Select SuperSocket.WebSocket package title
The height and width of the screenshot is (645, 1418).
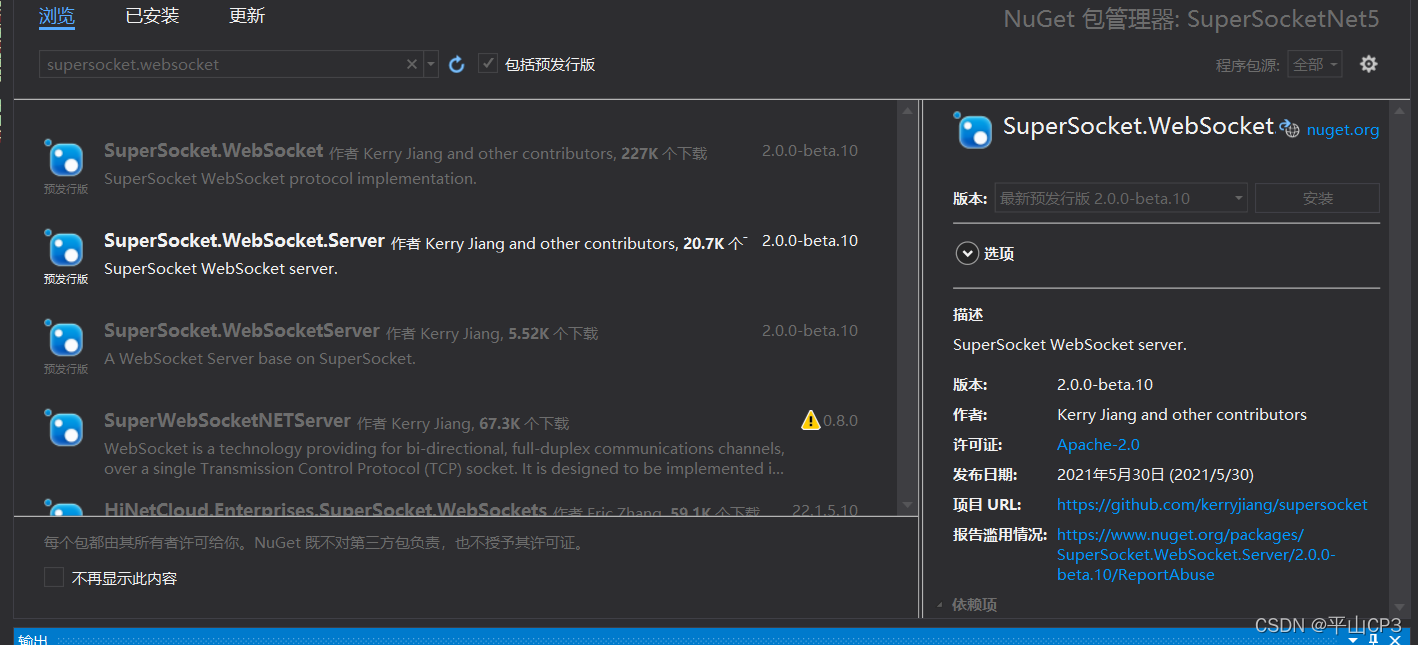click(x=214, y=151)
